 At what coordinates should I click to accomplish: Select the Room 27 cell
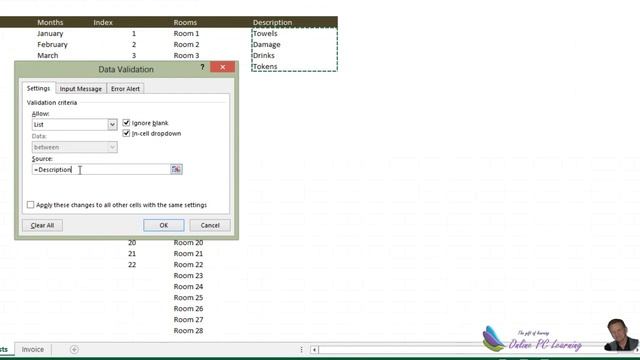point(188,320)
